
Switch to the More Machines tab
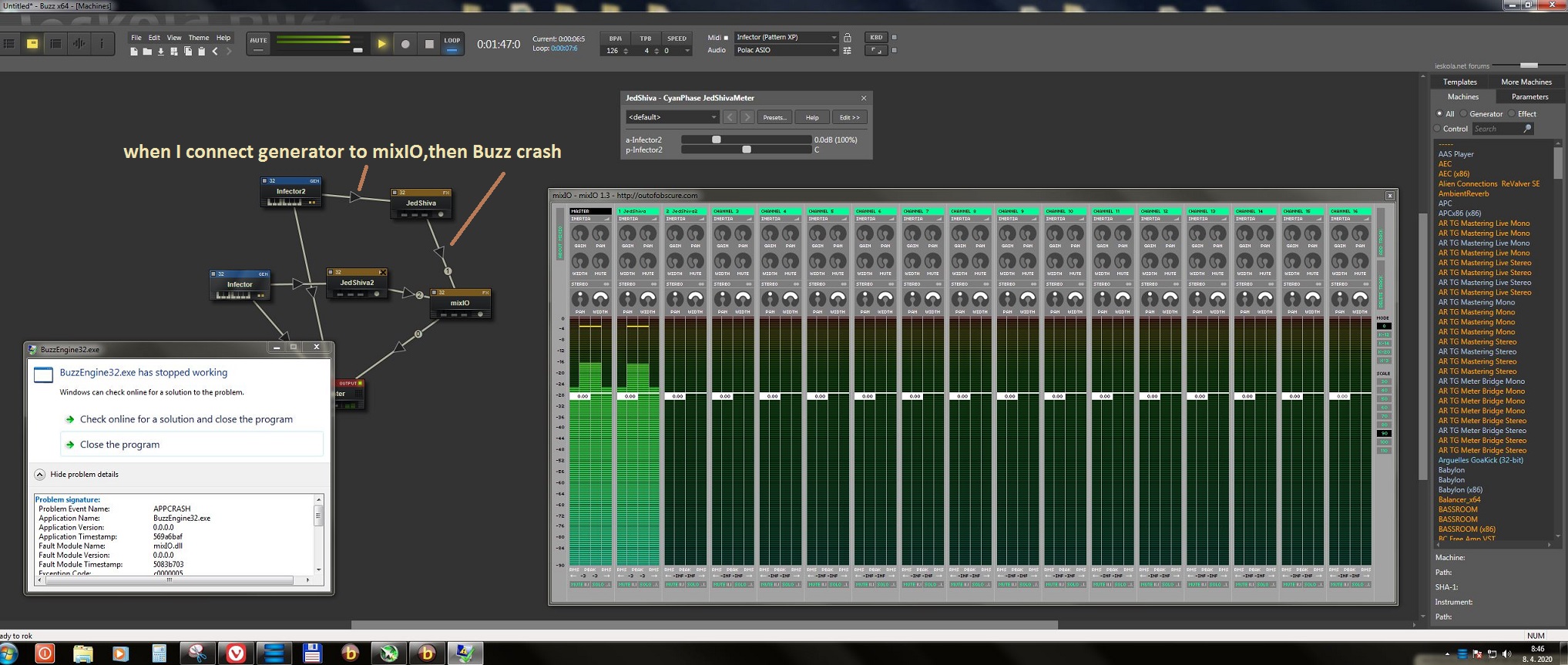(1526, 82)
